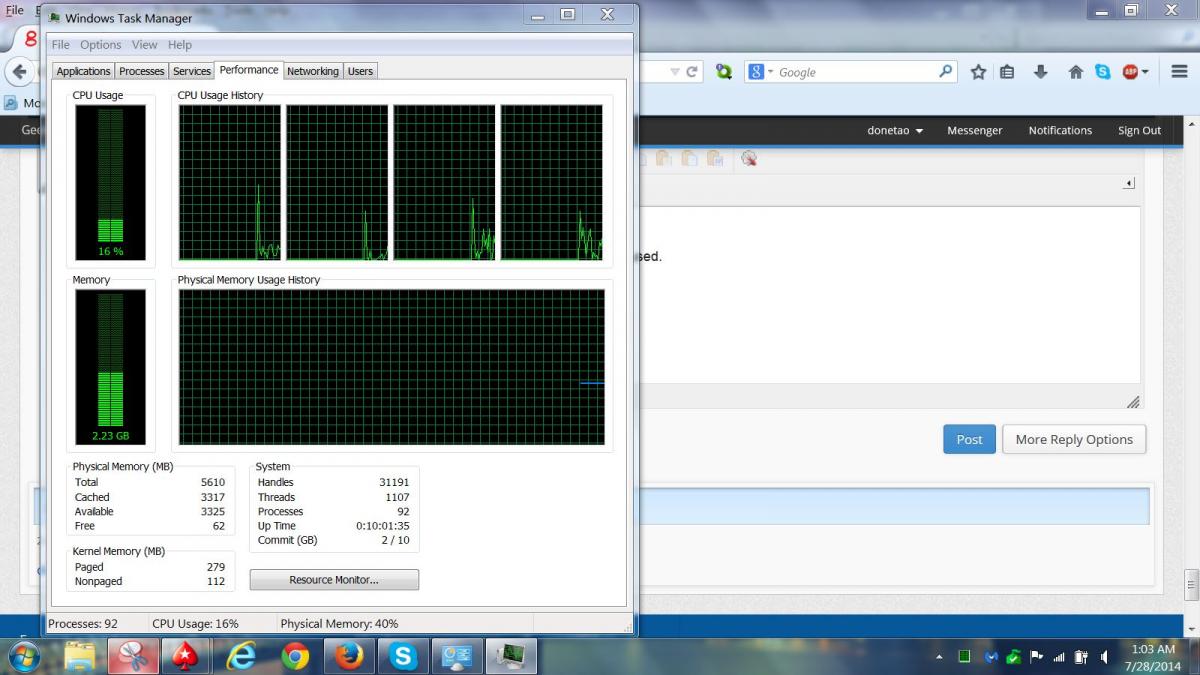Show the bookmarks list icon

pyautogui.click(x=1007, y=72)
